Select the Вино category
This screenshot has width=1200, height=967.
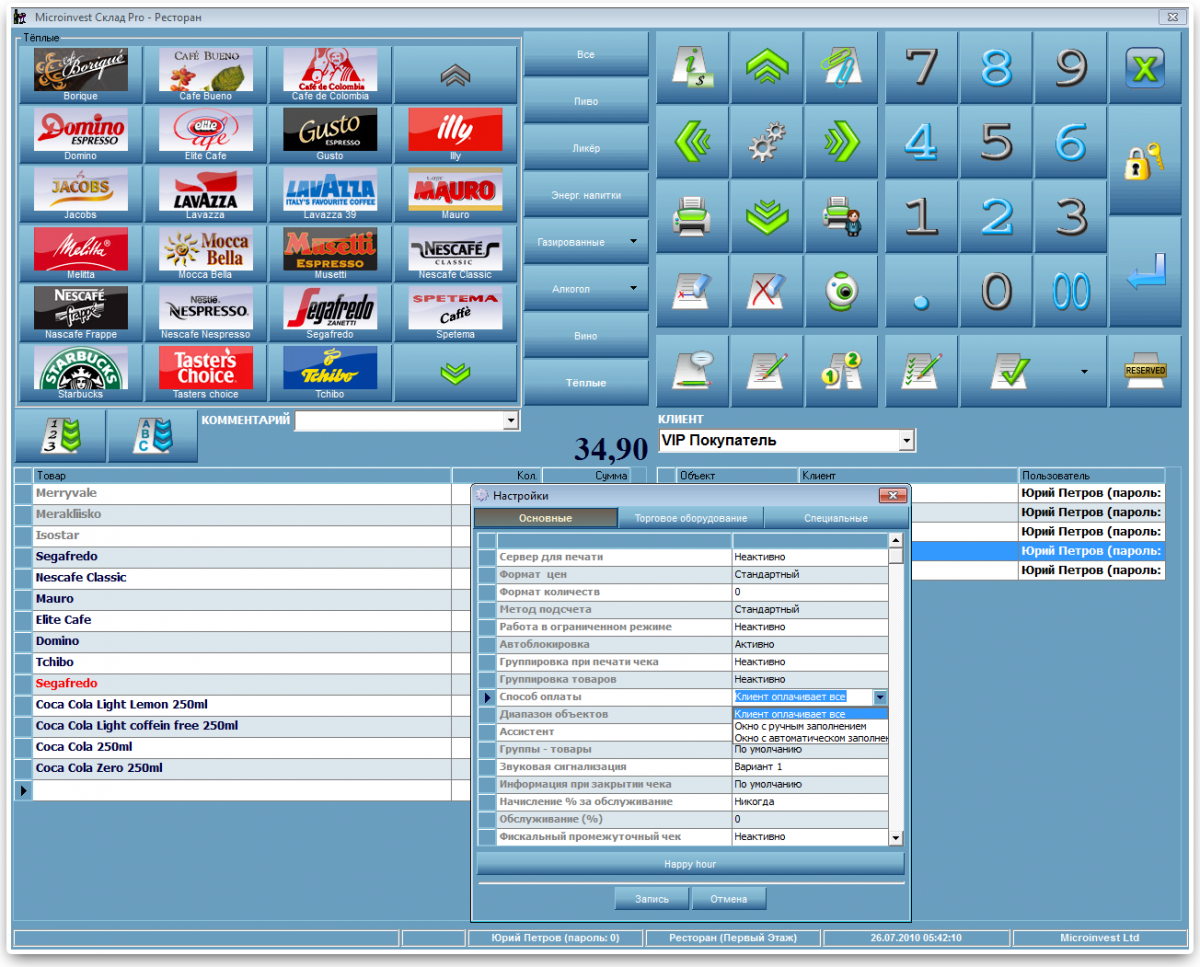click(586, 336)
